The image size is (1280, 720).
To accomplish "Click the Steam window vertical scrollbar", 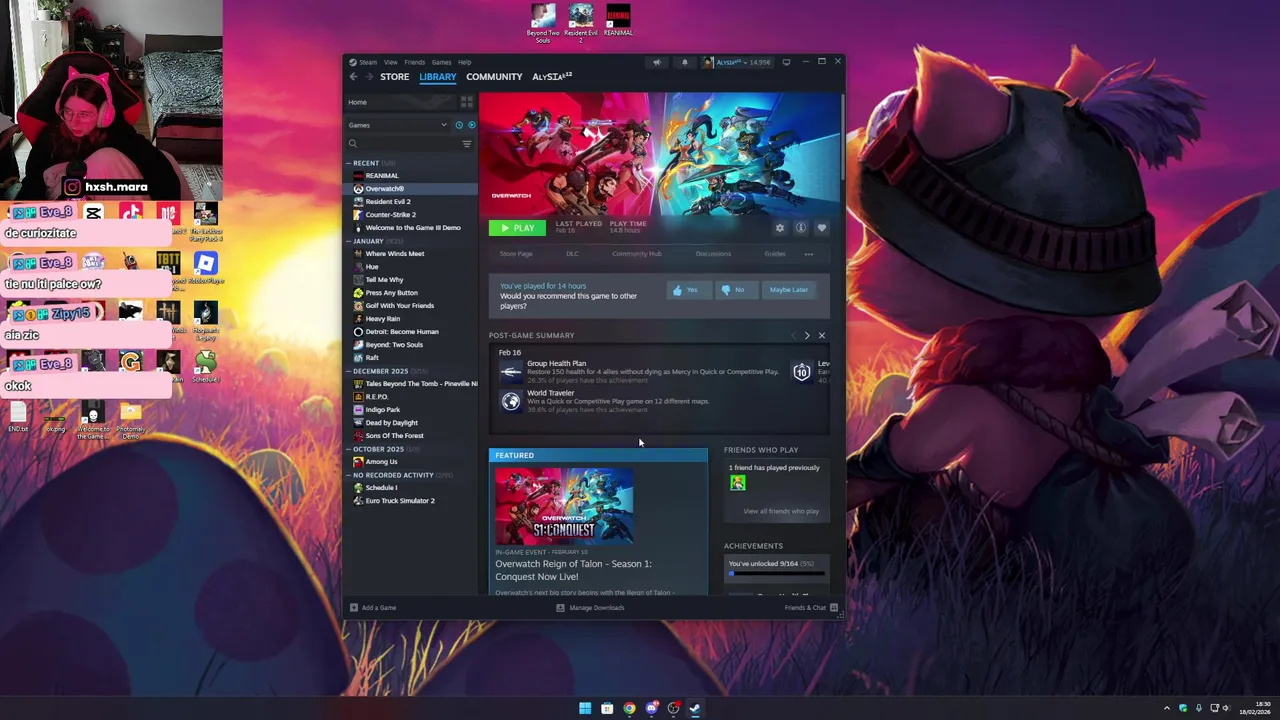I will pos(843,138).
